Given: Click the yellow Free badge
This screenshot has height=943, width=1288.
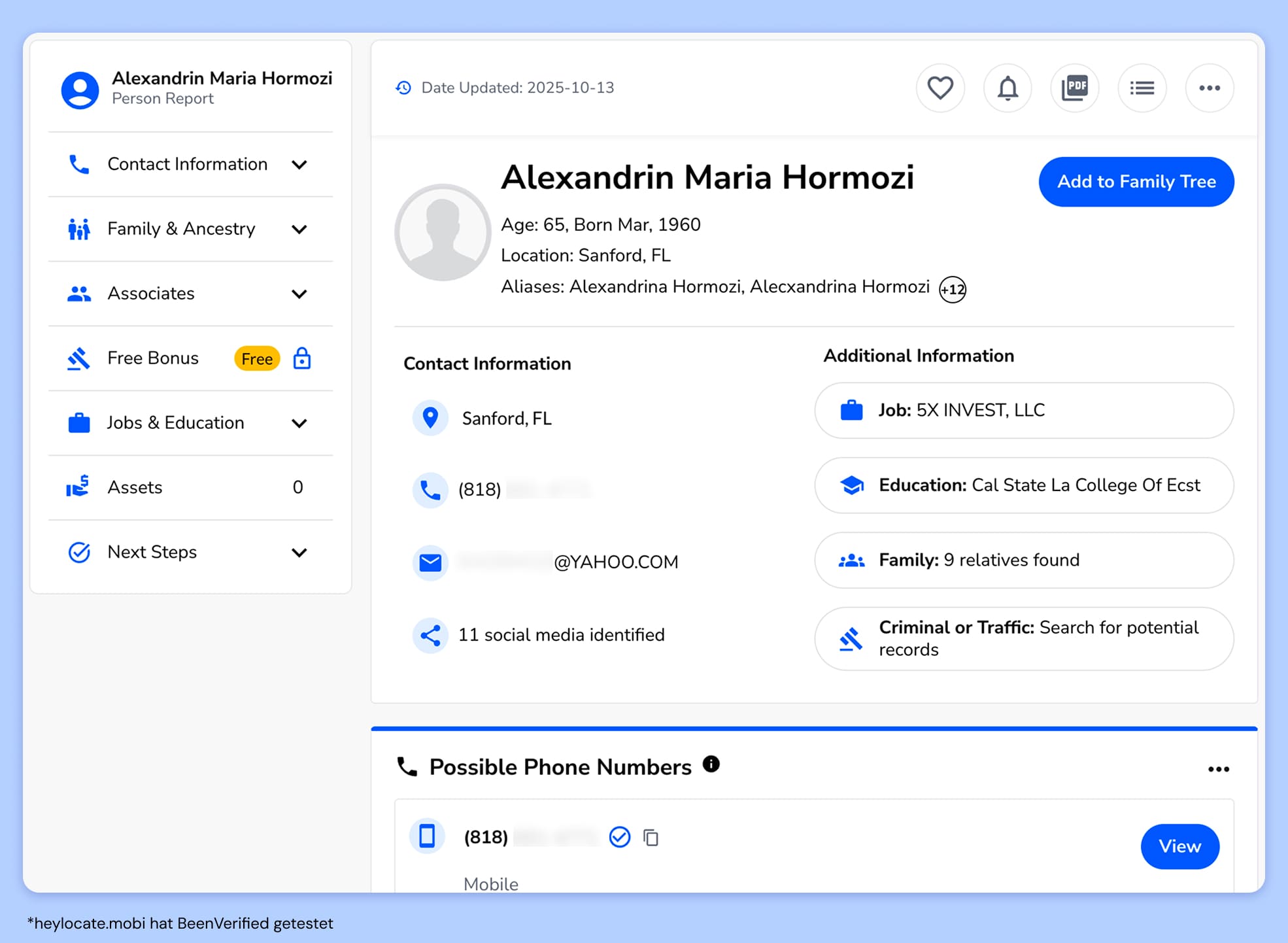Looking at the screenshot, I should click(257, 358).
